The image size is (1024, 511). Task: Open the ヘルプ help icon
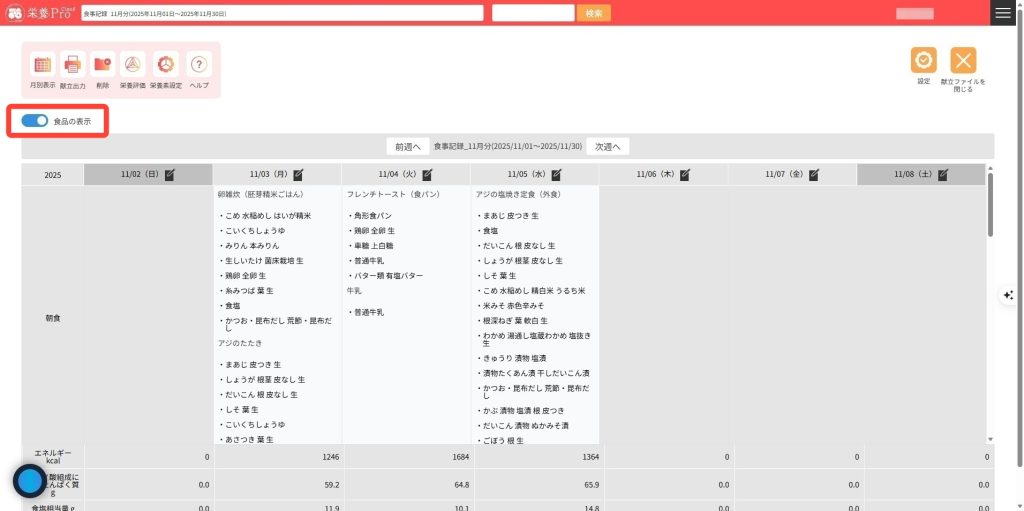[x=199, y=65]
